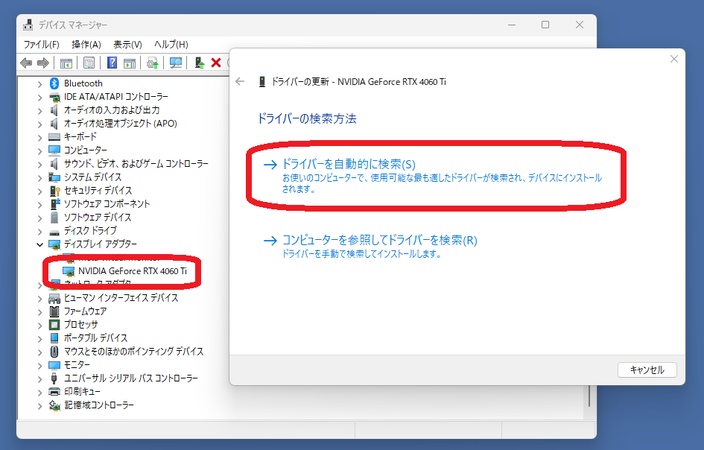Click the Forward arrow in Device Manager toolbar
This screenshot has width=704, height=450.
tap(43, 63)
